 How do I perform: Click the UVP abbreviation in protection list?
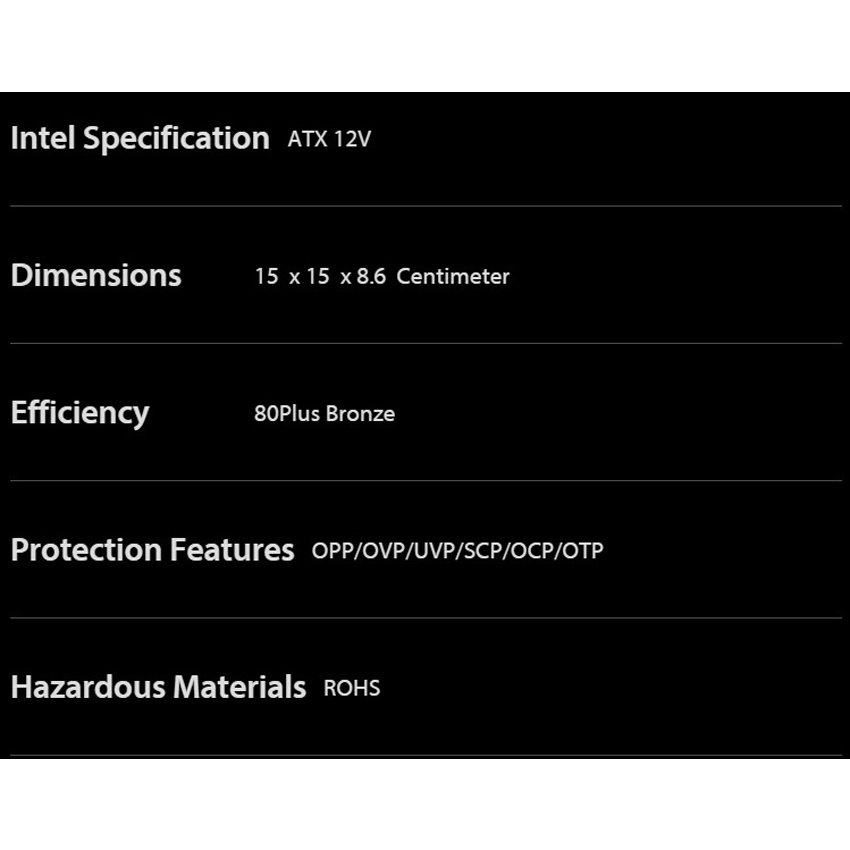tap(433, 550)
